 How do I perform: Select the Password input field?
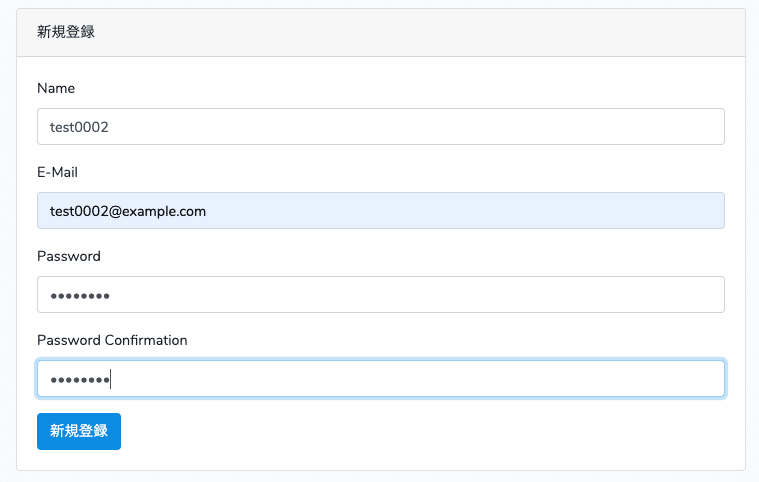(x=380, y=295)
